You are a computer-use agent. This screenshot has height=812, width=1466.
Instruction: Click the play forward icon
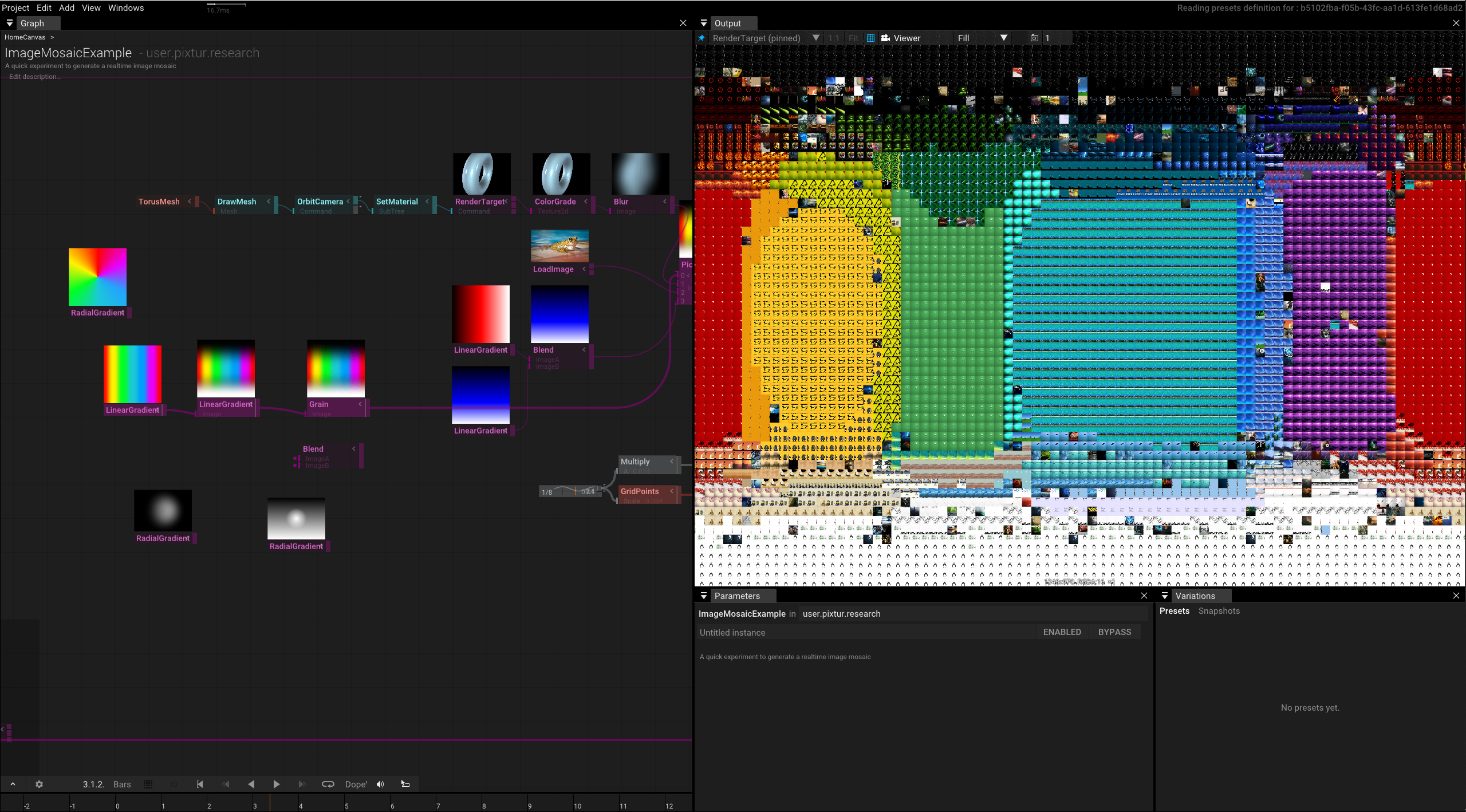pyautogui.click(x=276, y=784)
